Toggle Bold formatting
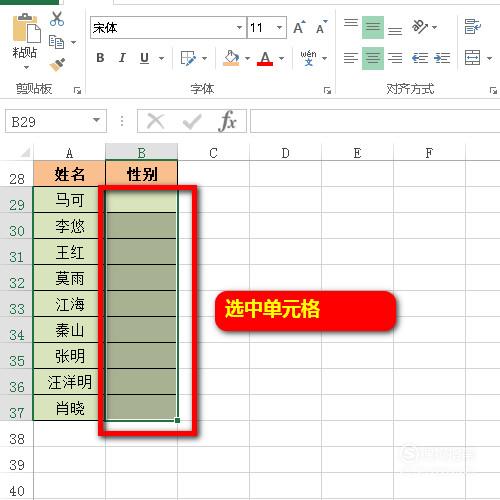Screen dimensions: 500x500 (x=100, y=58)
